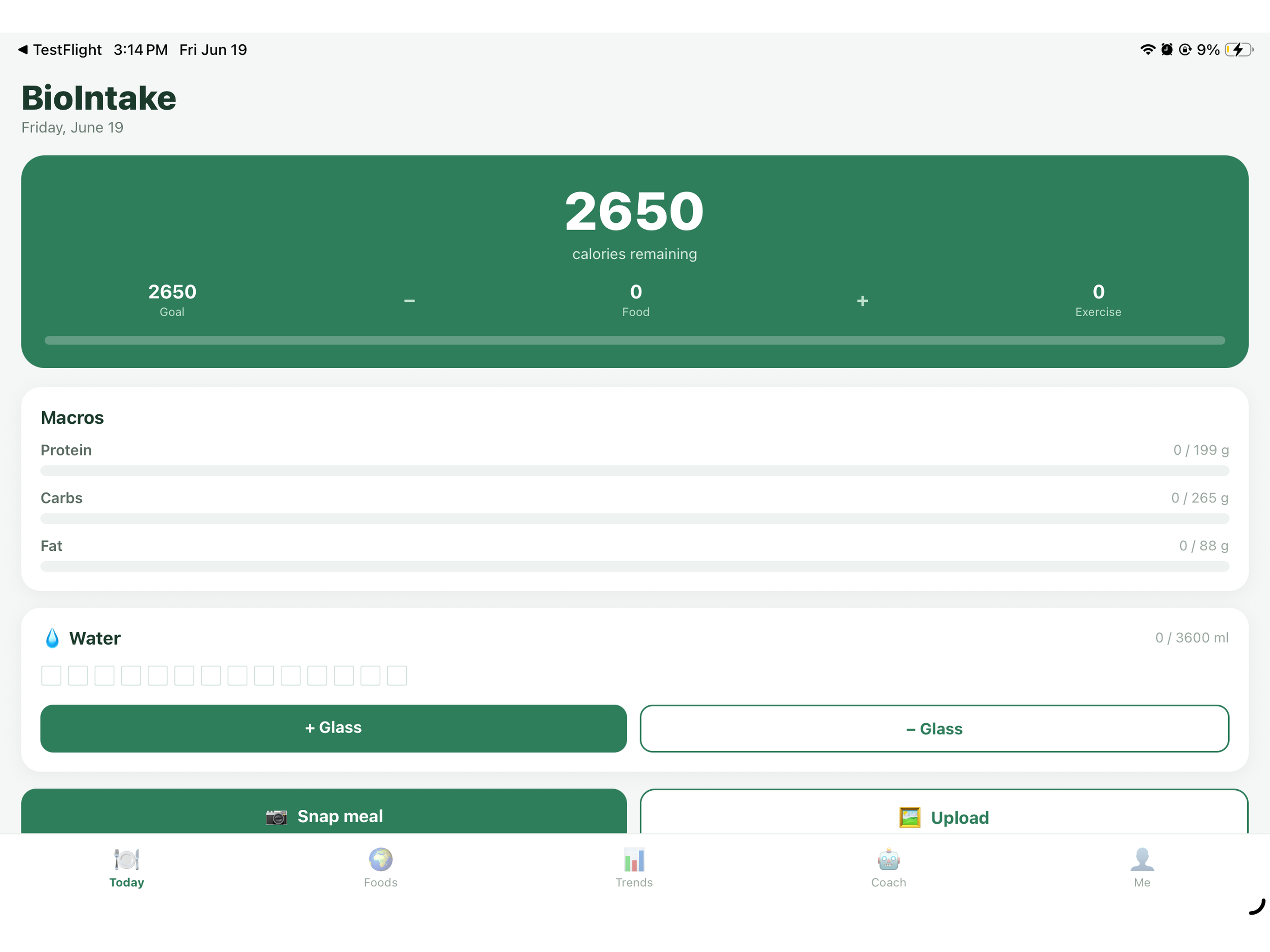This screenshot has width=1270, height=952.
Task: Open the Trends bar chart icon
Action: [x=635, y=859]
